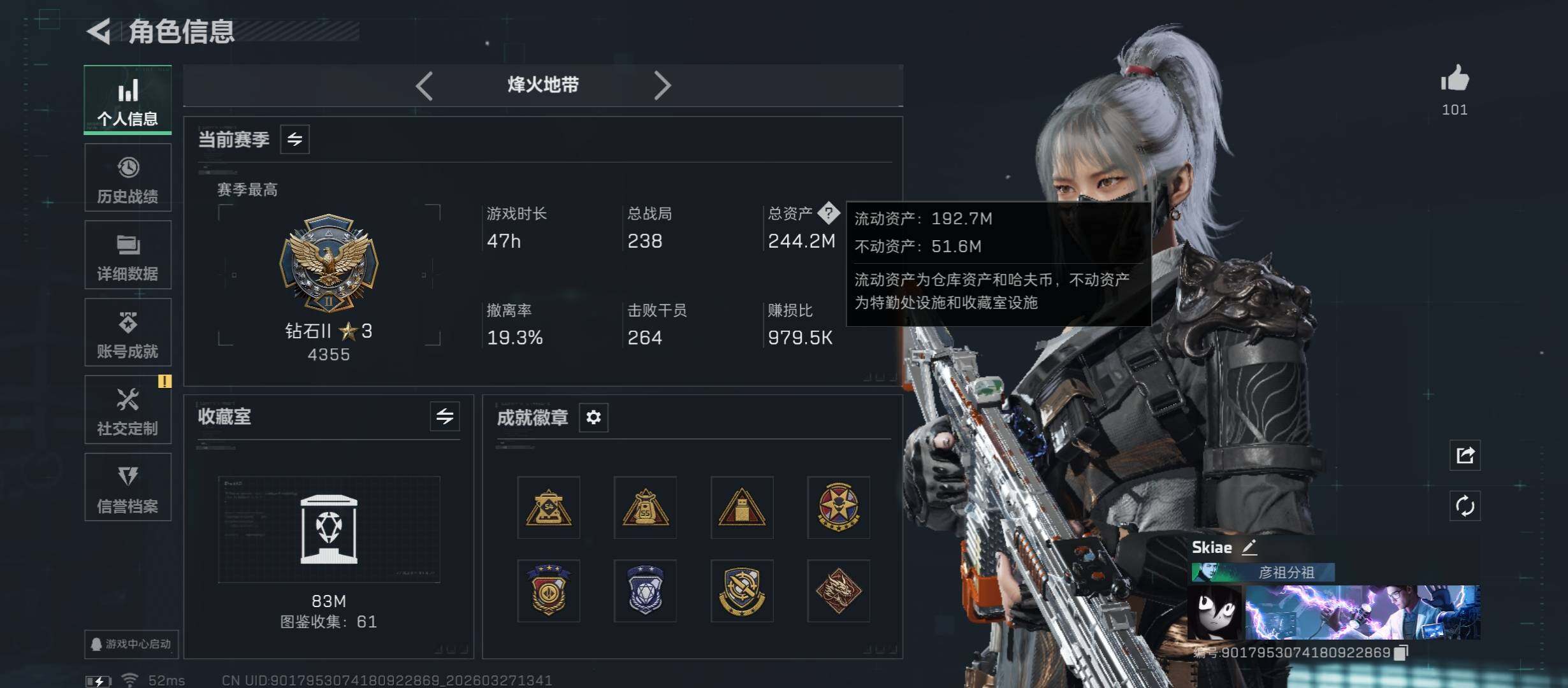The image size is (1568, 688).
Task: Open 社交定制 with the alert badge
Action: click(x=128, y=410)
